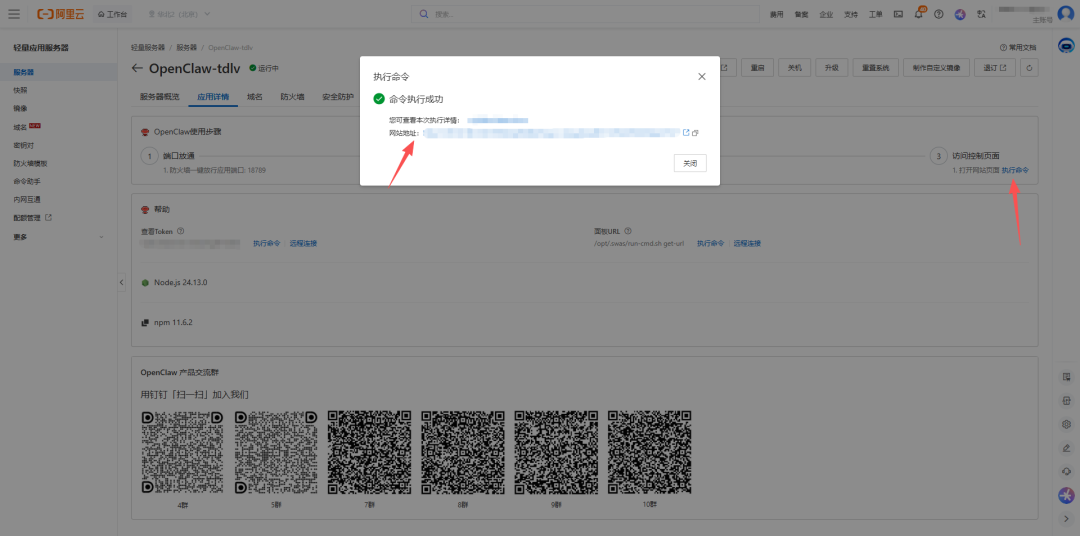1080x536 pixels.
Task: Collapse the left sidebar with the arrow handle
Action: [x=122, y=283]
